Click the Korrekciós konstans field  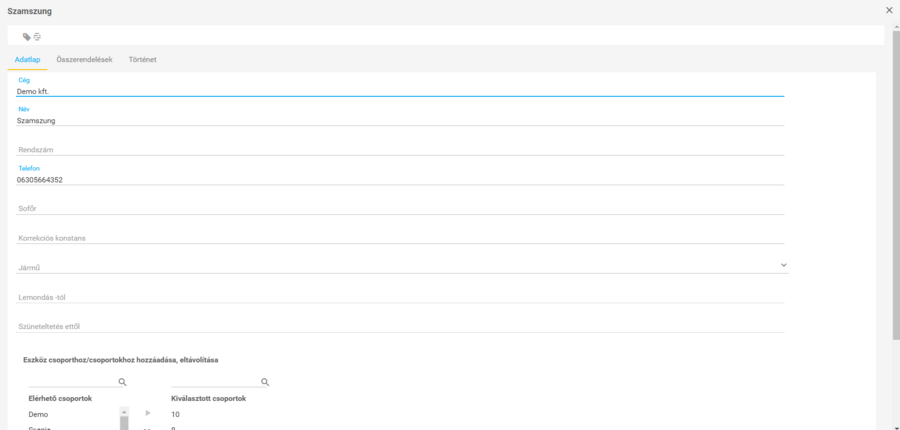pos(400,238)
